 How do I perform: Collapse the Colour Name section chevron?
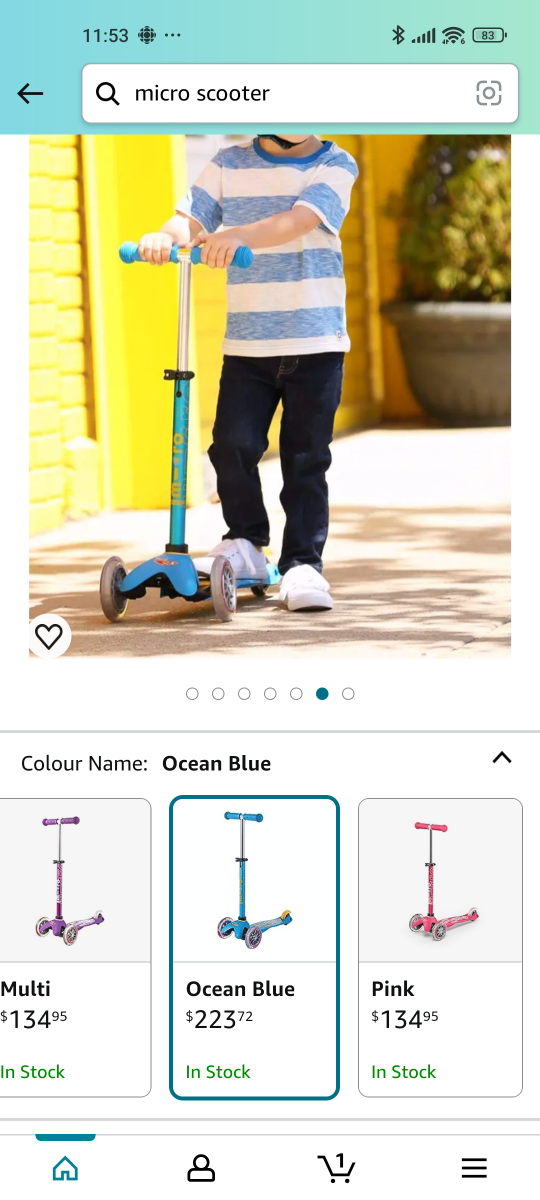coord(502,758)
